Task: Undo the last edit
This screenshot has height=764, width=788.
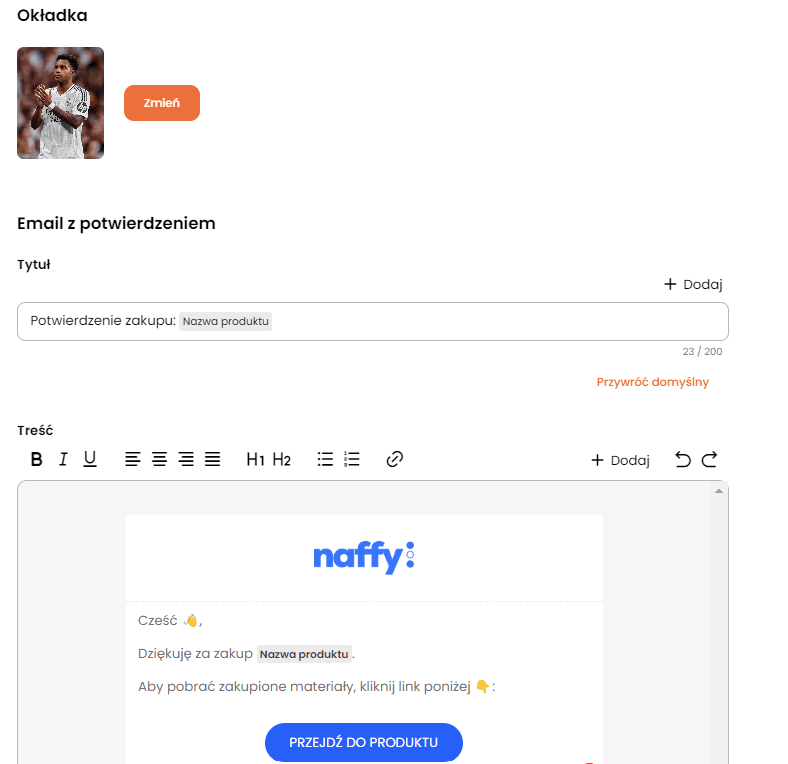Action: (x=682, y=459)
